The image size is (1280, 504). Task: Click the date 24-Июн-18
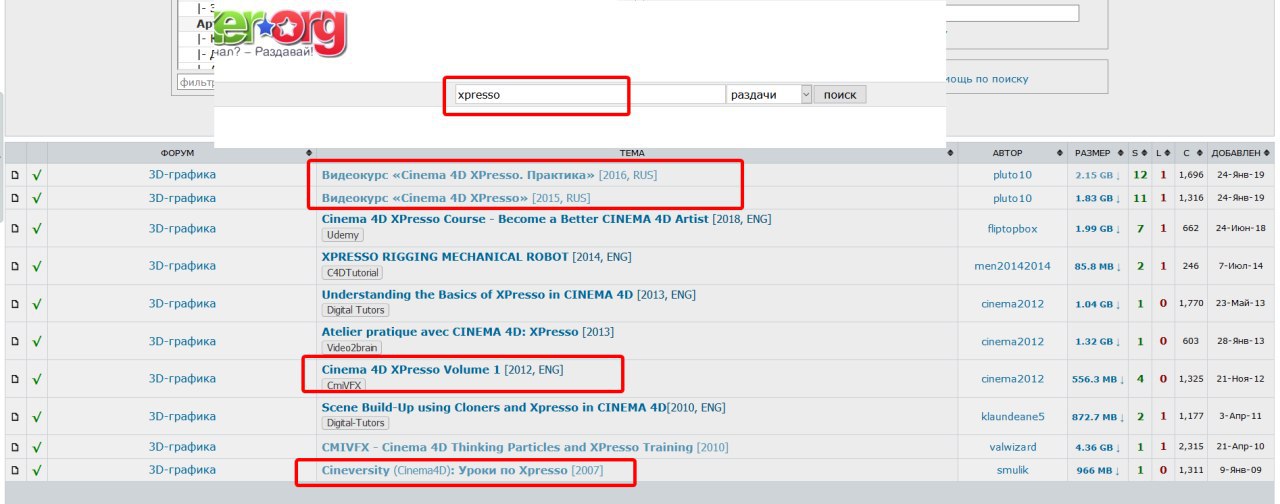tap(1240, 228)
